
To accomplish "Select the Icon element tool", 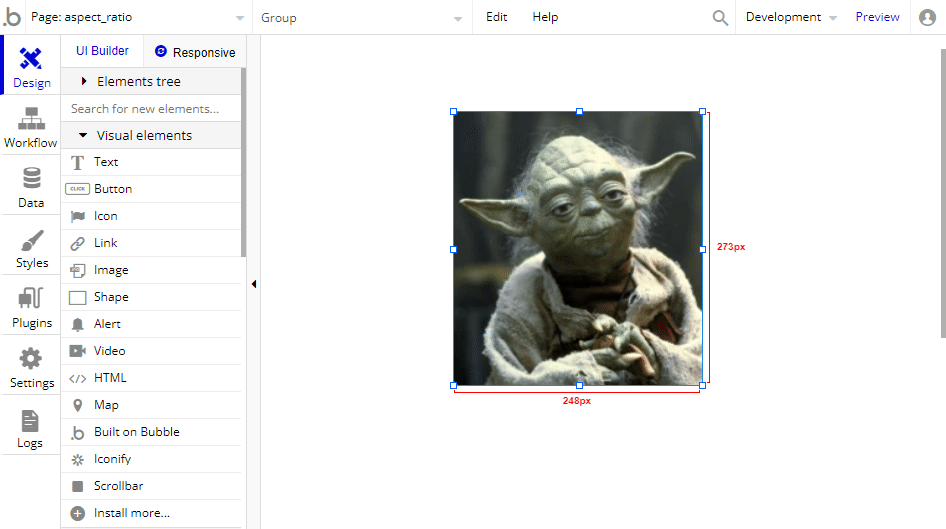I will coord(151,216).
